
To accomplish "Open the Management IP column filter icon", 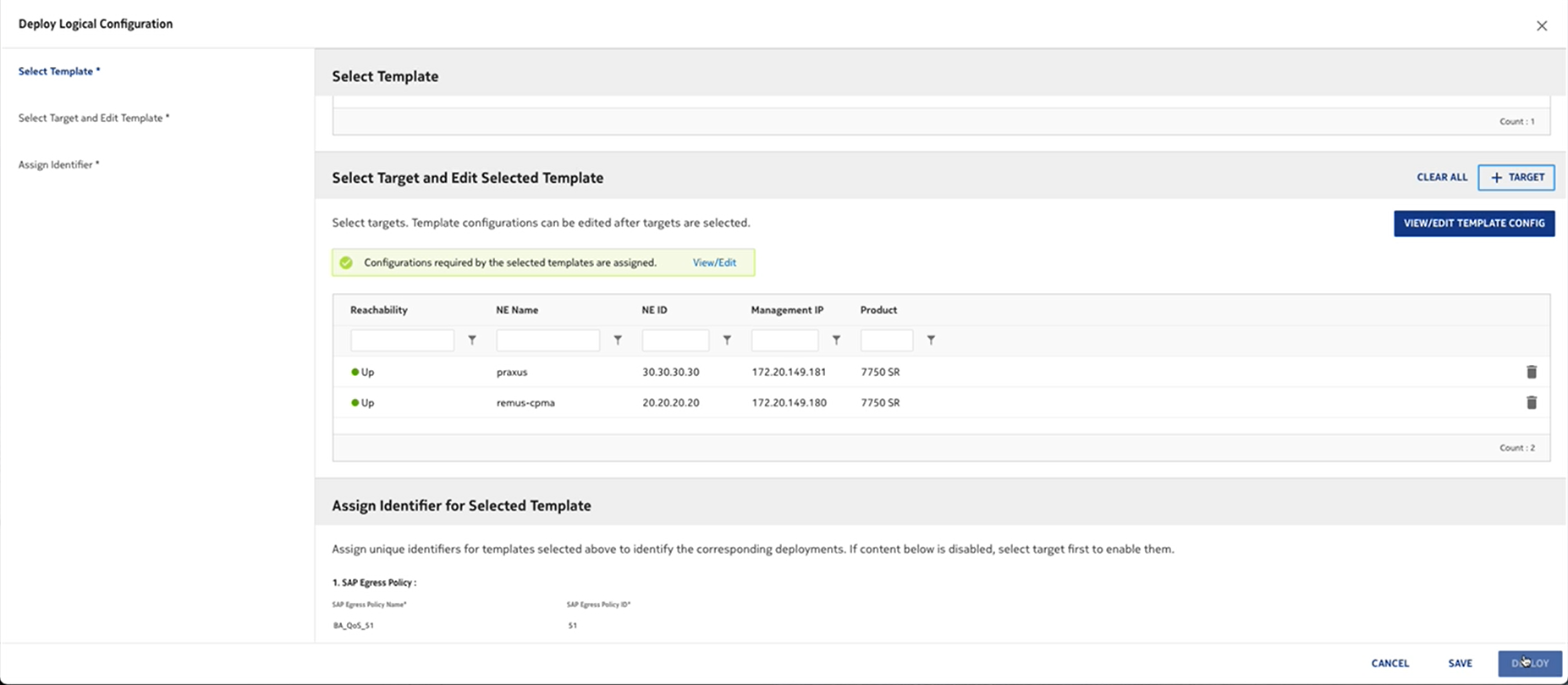I will 836,340.
